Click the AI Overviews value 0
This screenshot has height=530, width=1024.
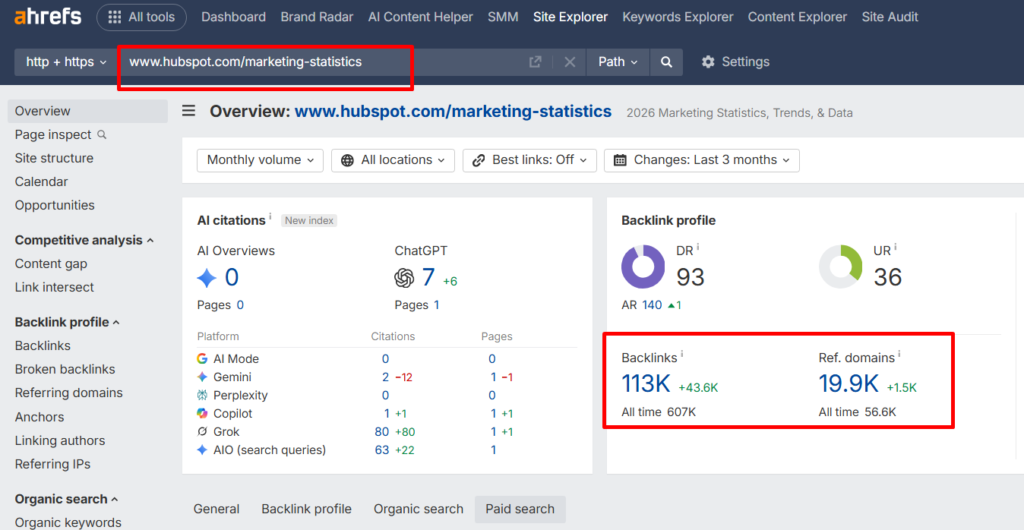[231, 278]
